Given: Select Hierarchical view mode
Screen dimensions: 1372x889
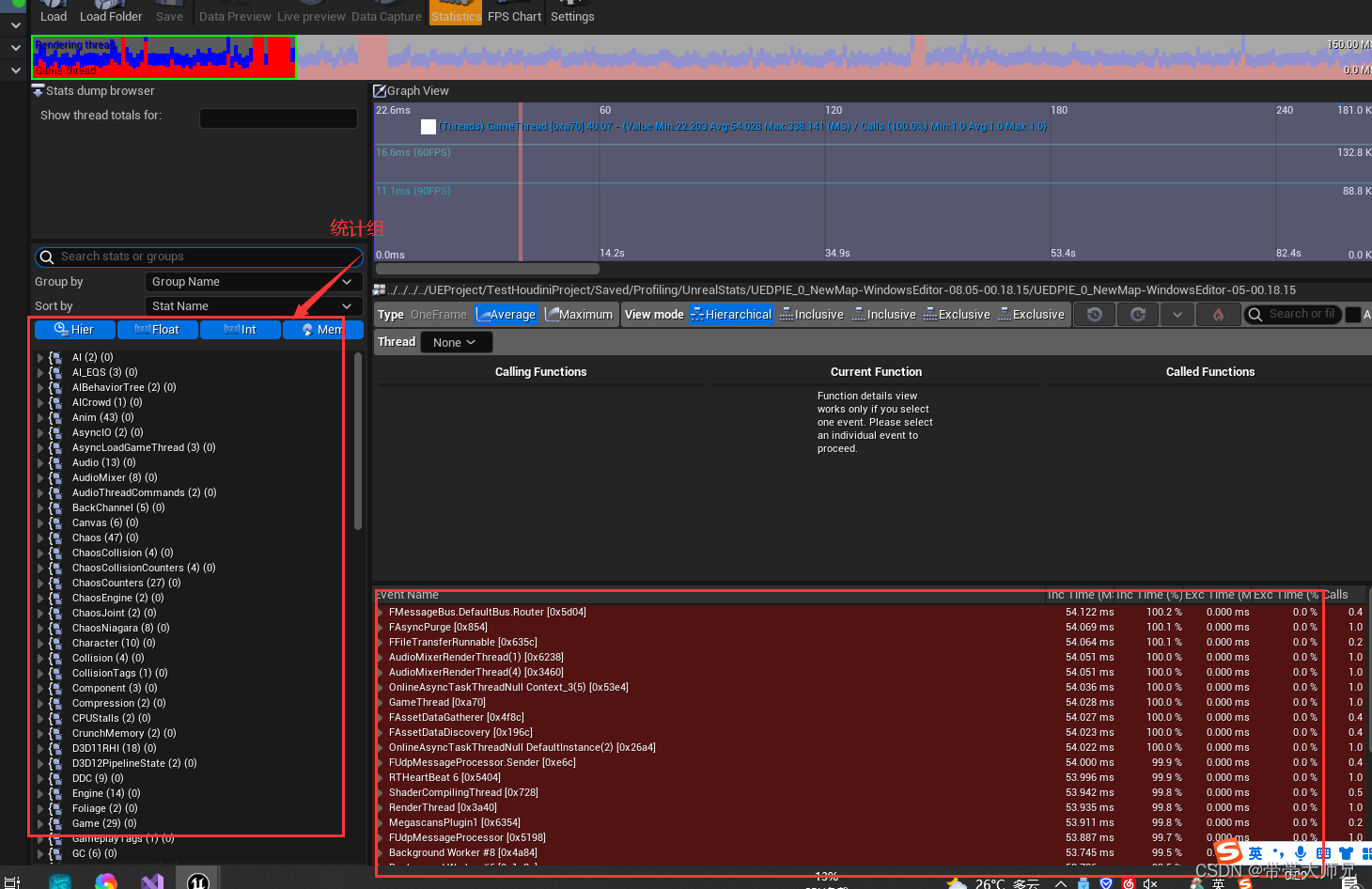Looking at the screenshot, I should [x=731, y=315].
